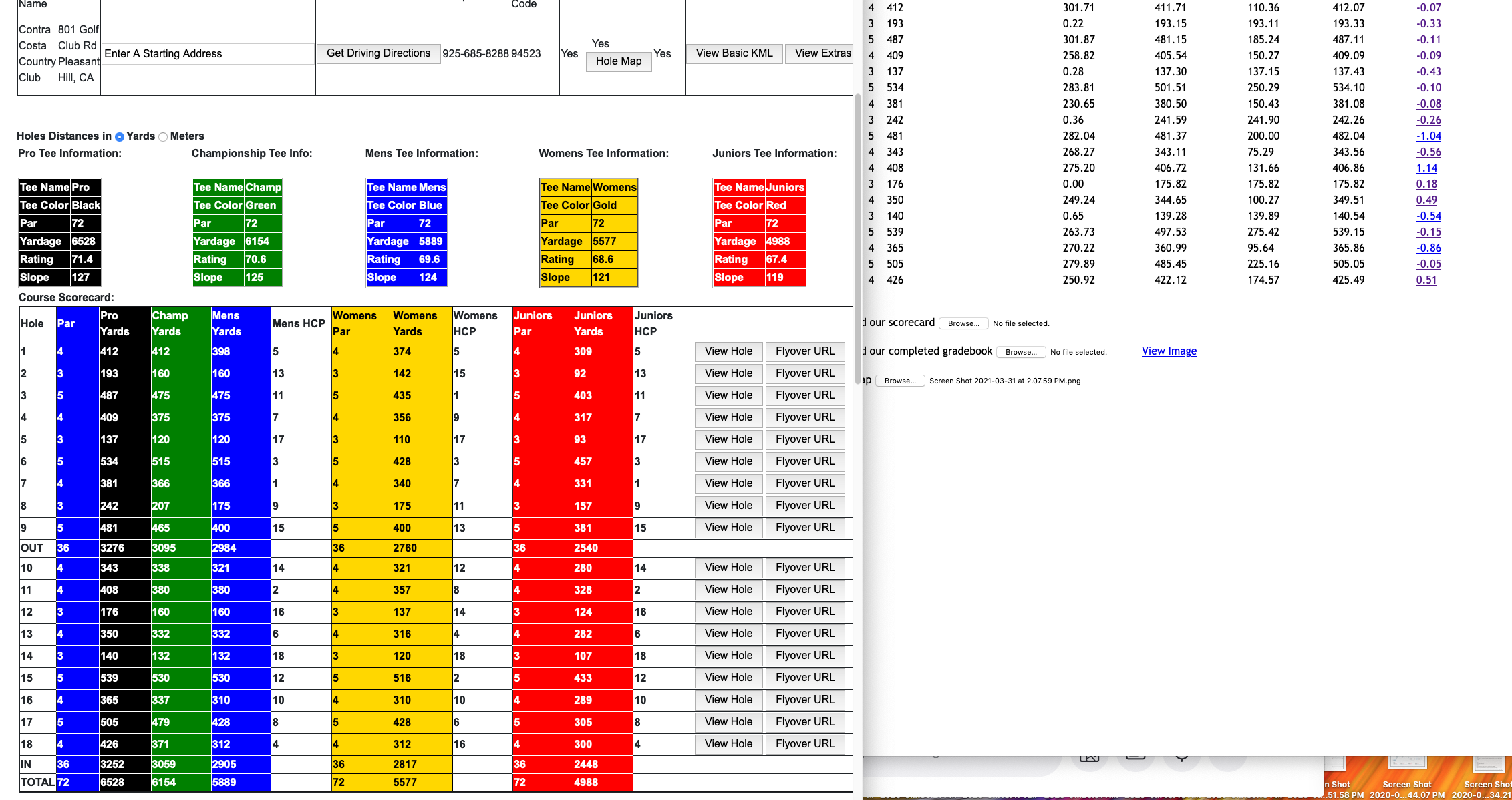Click the -1.04 difference link

1428,136
